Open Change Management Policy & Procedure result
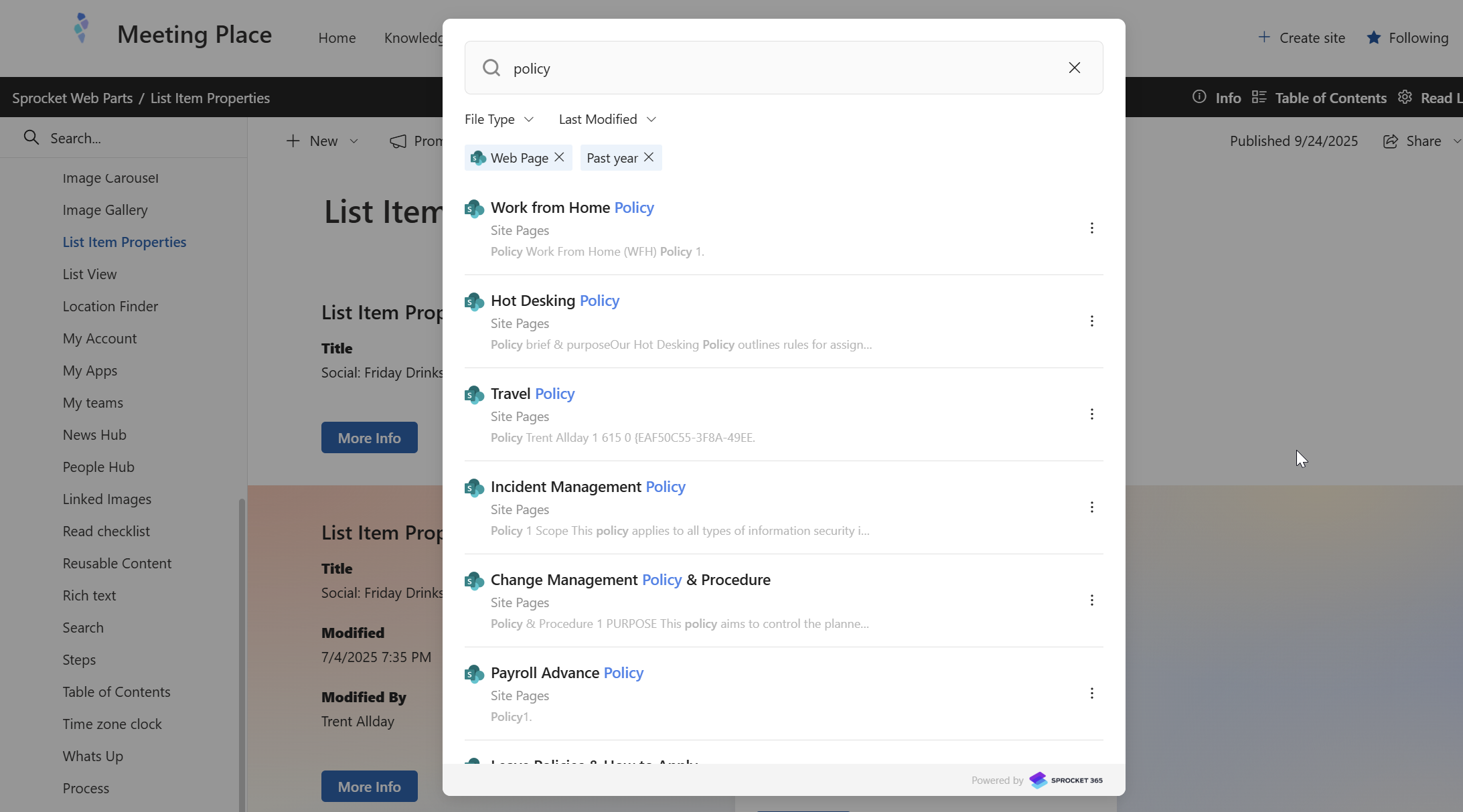Viewport: 1463px width, 812px height. coord(630,580)
